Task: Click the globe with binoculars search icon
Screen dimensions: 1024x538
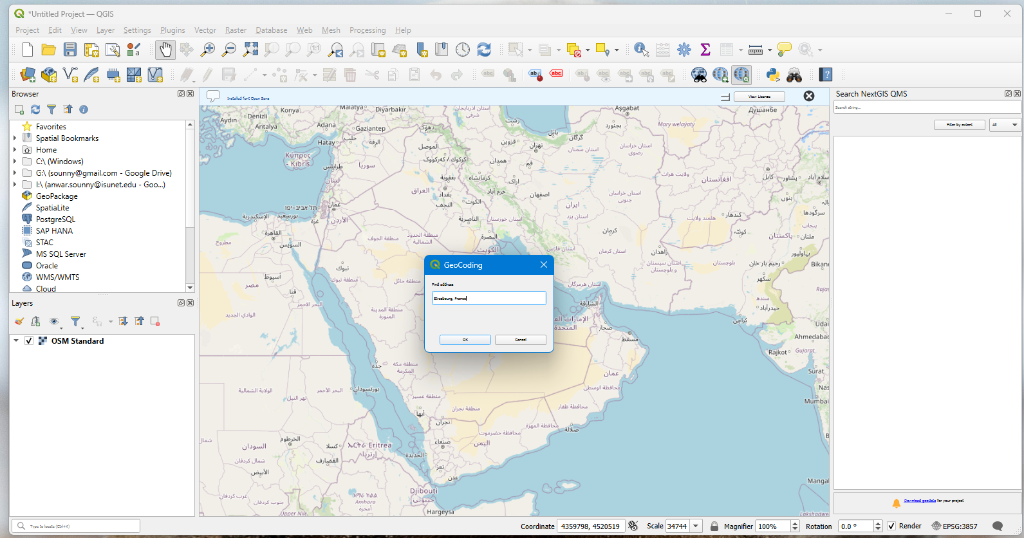Action: click(x=699, y=75)
